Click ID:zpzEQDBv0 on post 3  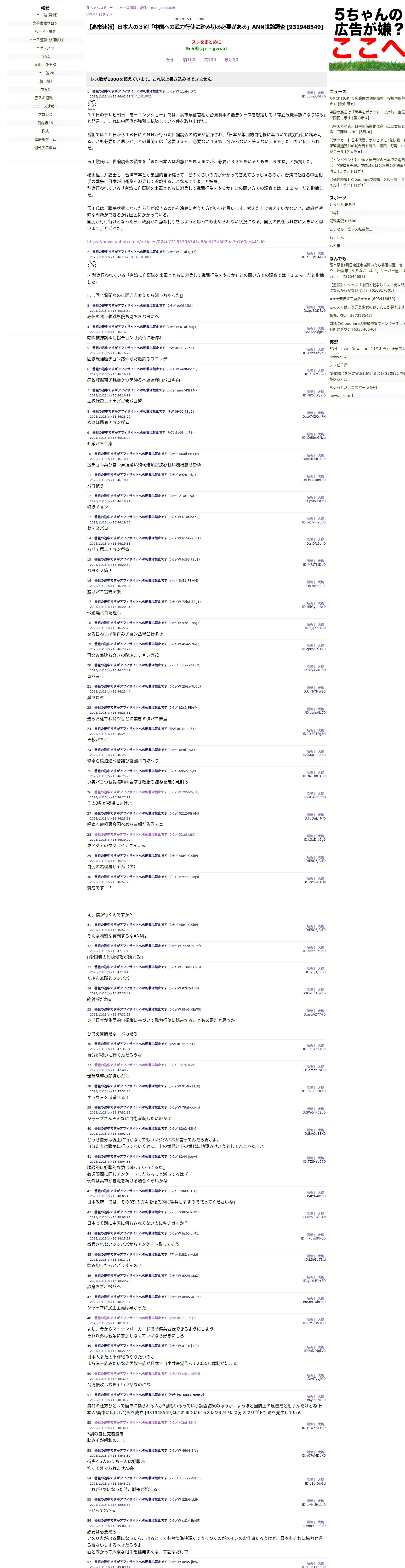314,311
